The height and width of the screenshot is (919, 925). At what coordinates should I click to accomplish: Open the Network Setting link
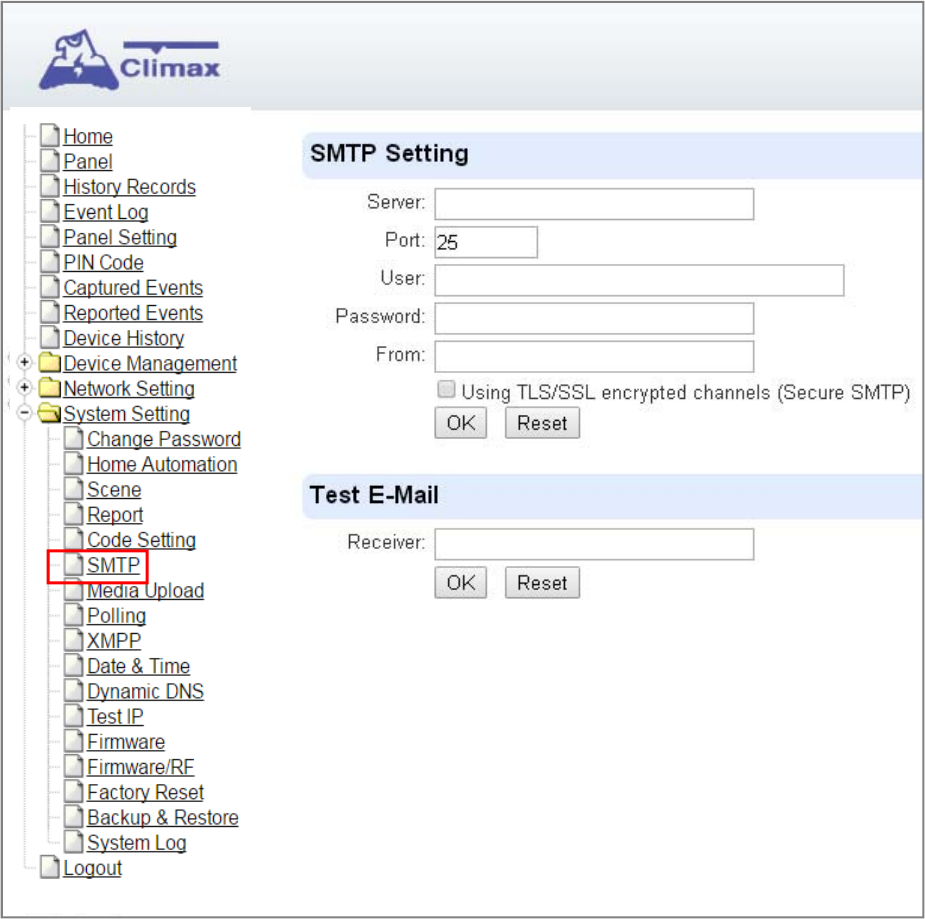(x=129, y=389)
